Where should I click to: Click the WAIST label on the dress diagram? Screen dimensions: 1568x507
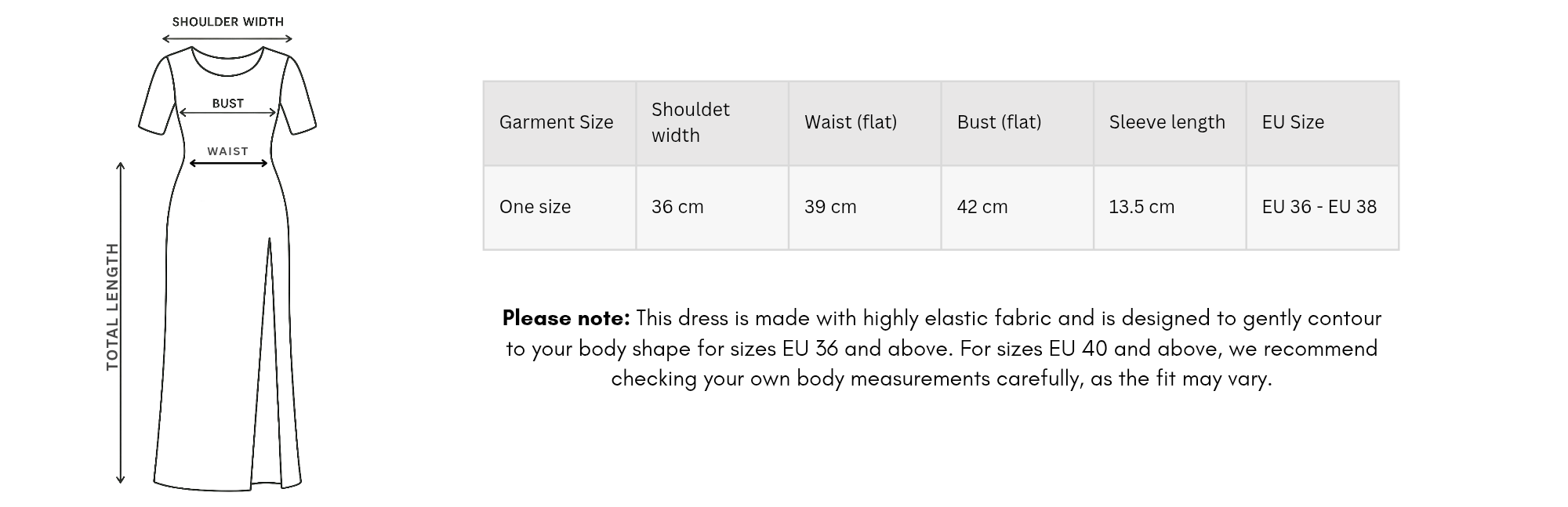[227, 151]
